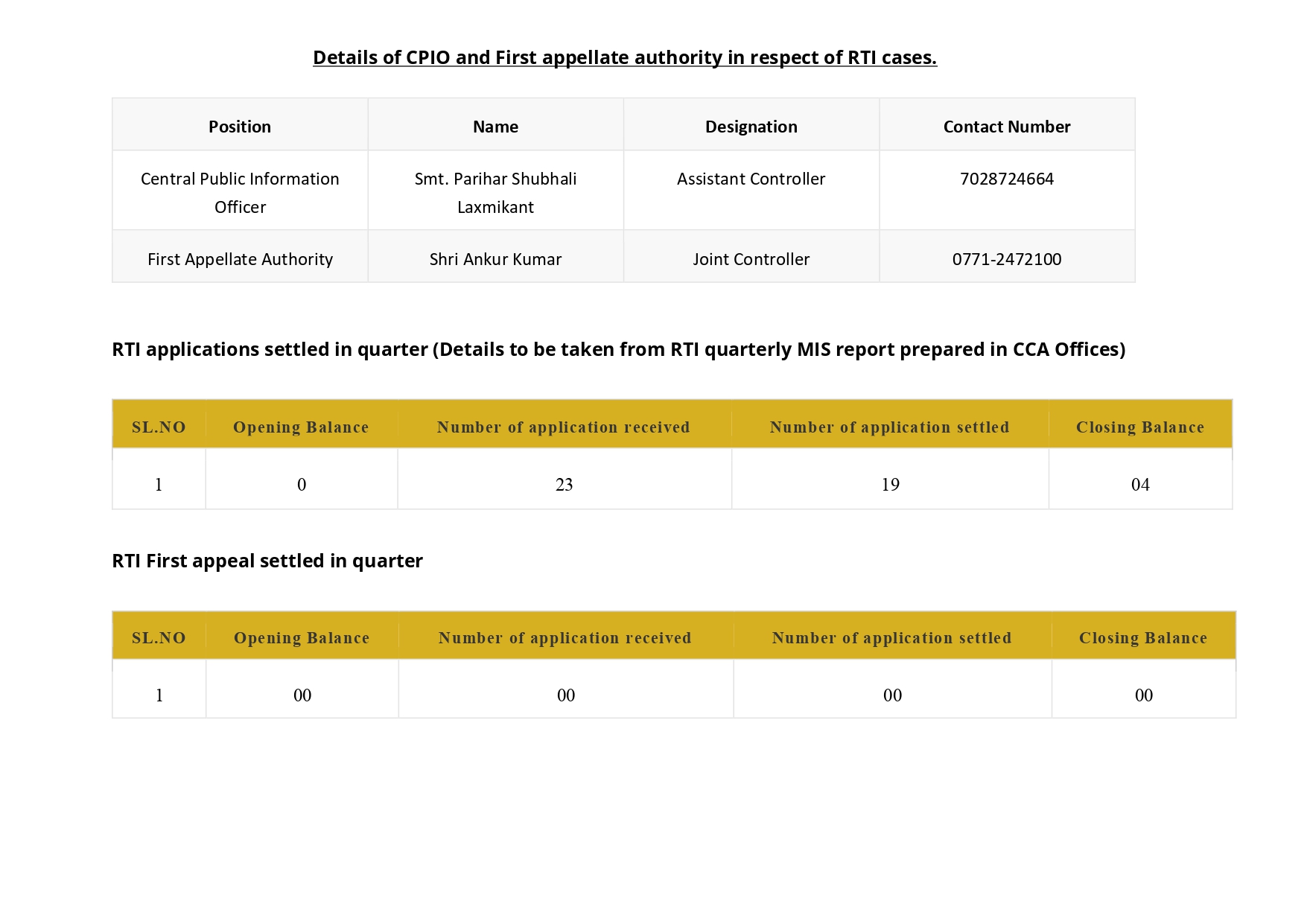The height and width of the screenshot is (924, 1307).
Task: Select First Appellate Authority cell
Action: click(240, 259)
